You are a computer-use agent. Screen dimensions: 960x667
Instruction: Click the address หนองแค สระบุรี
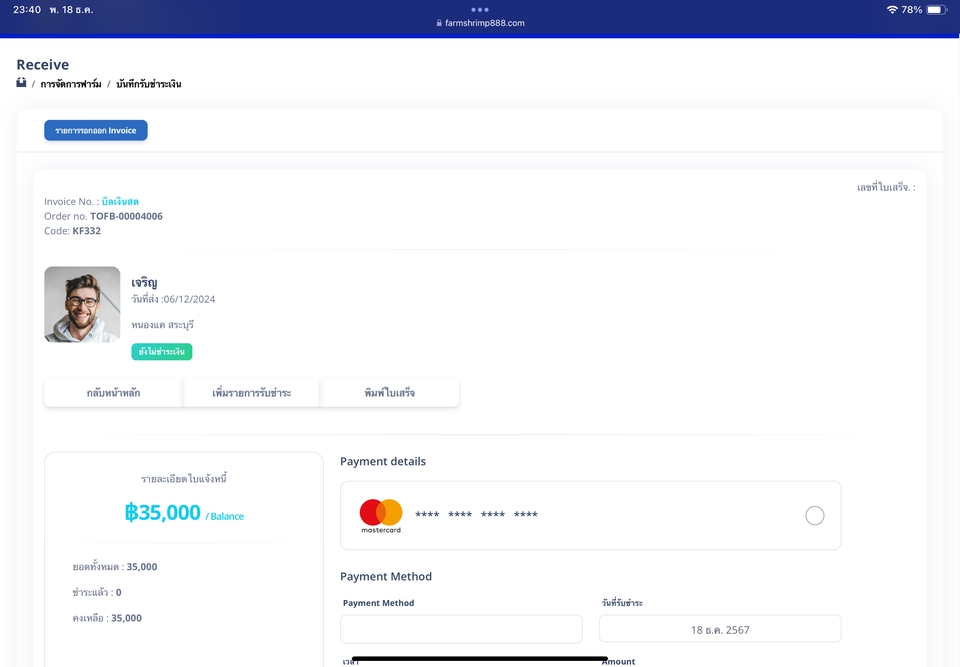click(x=162, y=325)
